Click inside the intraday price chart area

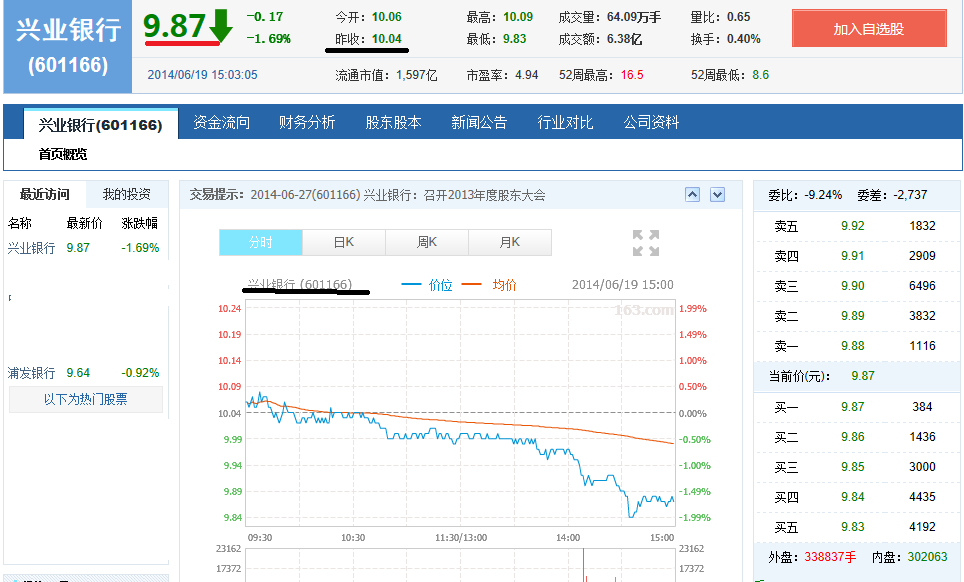[x=460, y=413]
